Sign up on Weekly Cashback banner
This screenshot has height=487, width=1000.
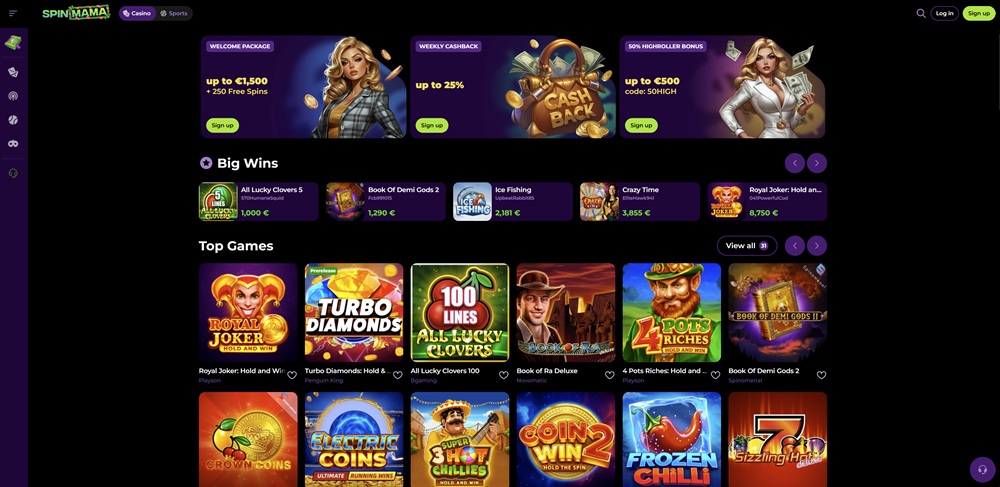point(432,126)
